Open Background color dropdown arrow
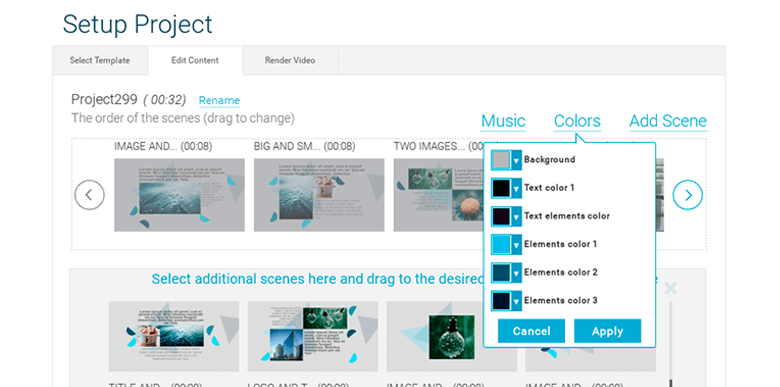 516,160
